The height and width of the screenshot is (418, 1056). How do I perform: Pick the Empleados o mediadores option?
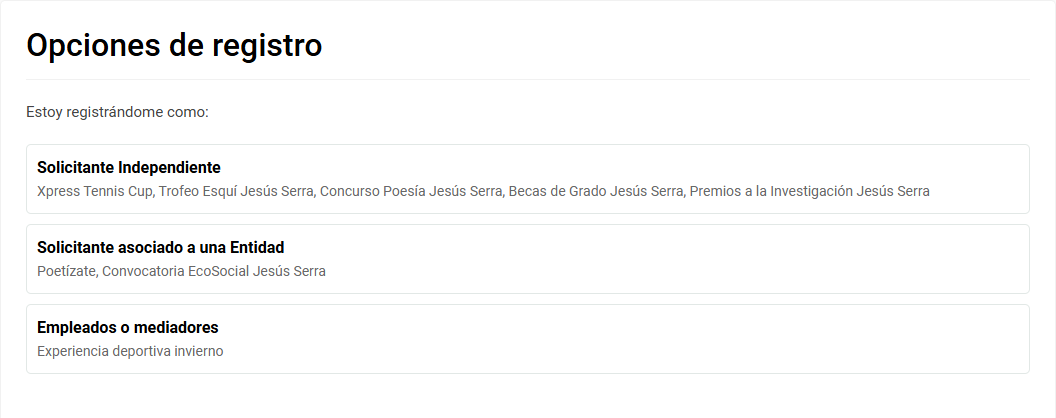527,339
